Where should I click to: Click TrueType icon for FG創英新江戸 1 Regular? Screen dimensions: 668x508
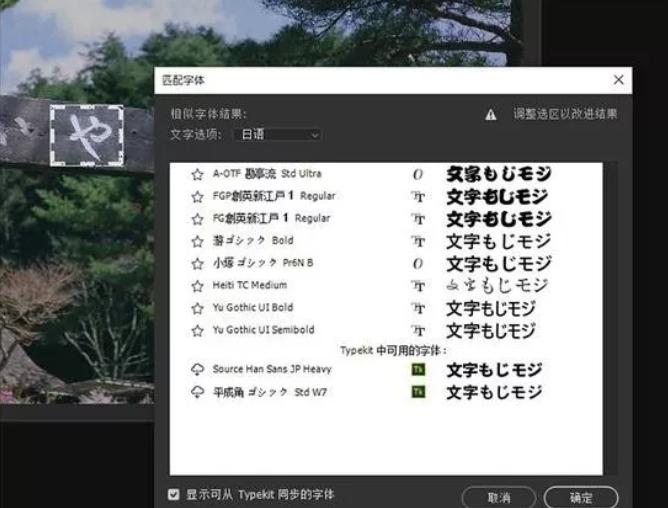coord(418,219)
